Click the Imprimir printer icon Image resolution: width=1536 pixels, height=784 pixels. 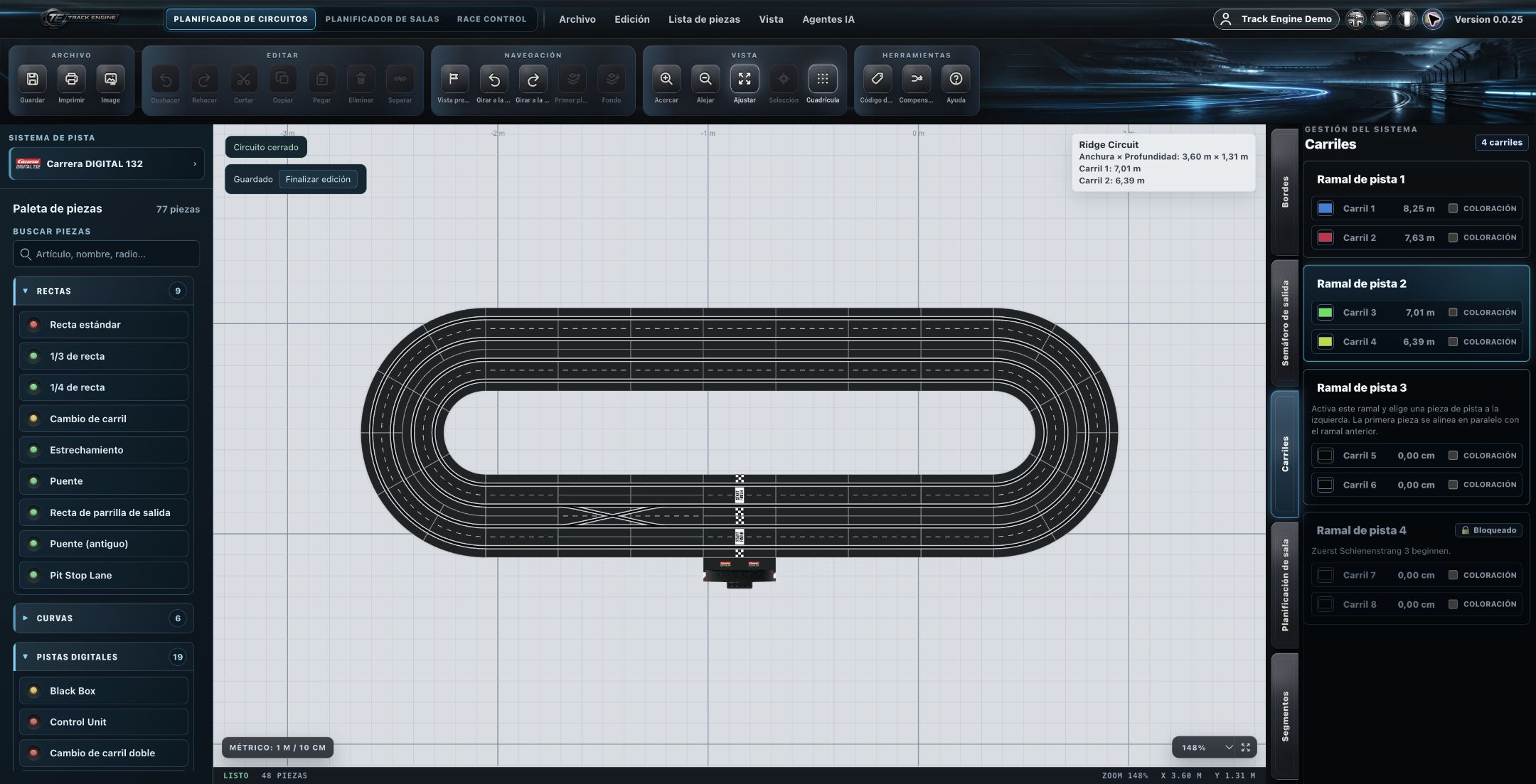(x=71, y=79)
